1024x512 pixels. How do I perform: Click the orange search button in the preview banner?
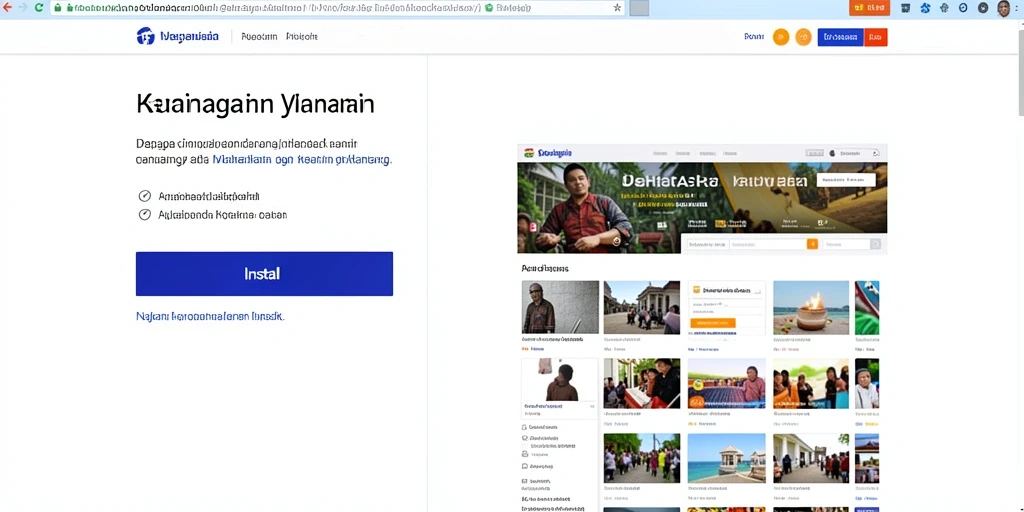(x=812, y=244)
